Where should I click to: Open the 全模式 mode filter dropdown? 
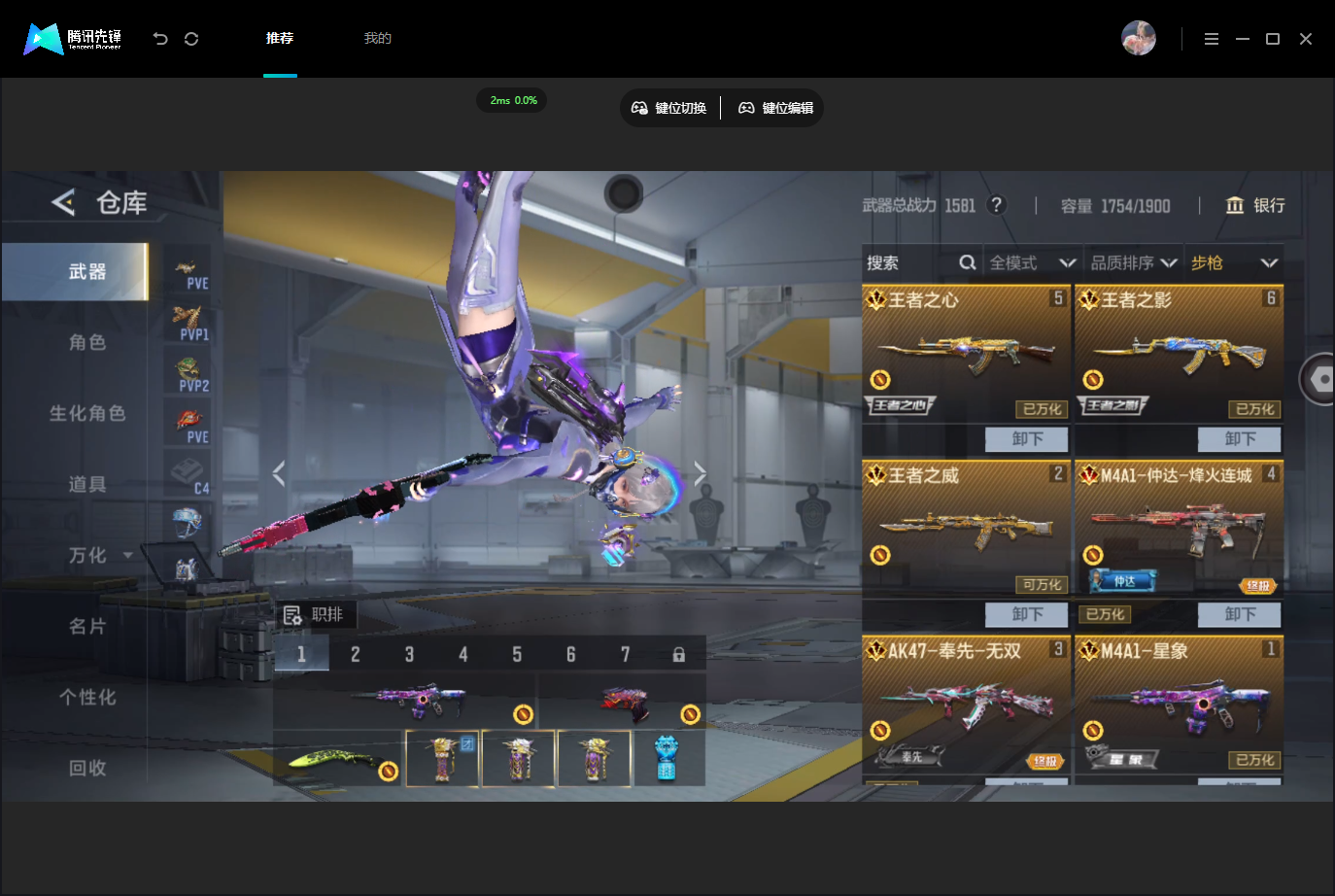point(1032,262)
